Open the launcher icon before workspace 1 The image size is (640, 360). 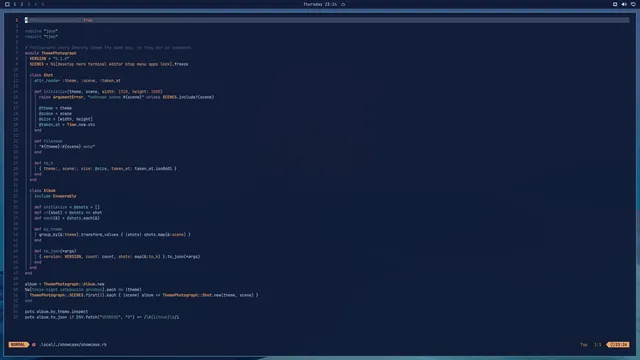pos(7,4)
